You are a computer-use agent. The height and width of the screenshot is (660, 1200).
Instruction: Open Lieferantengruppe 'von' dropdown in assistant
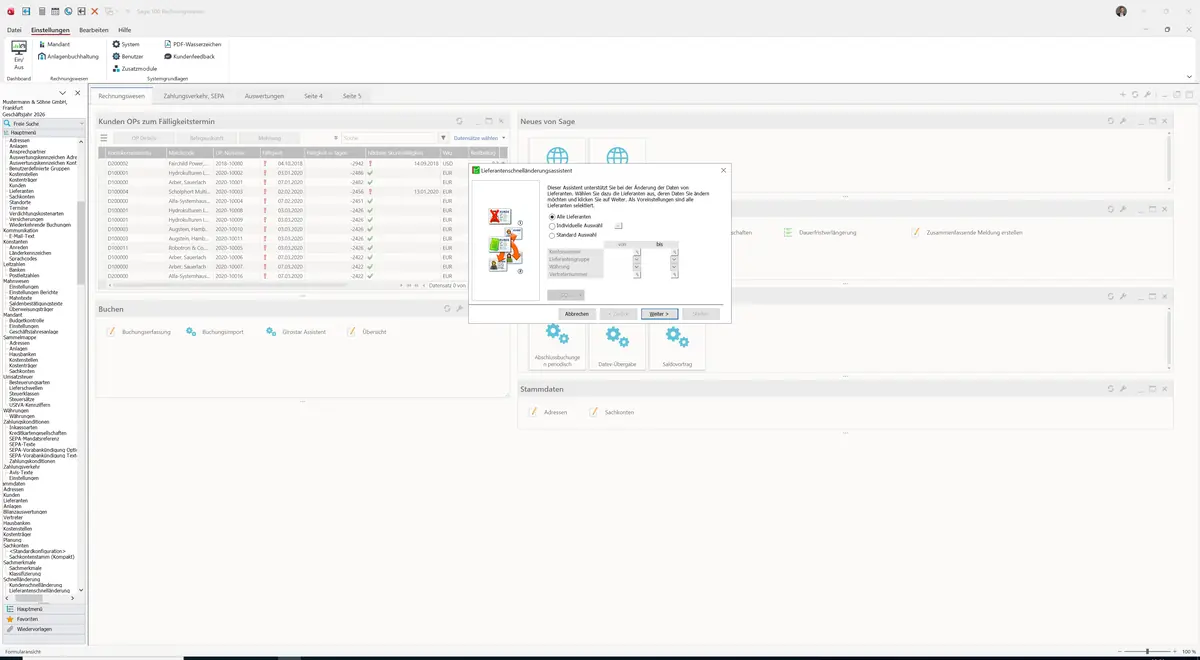click(637, 259)
